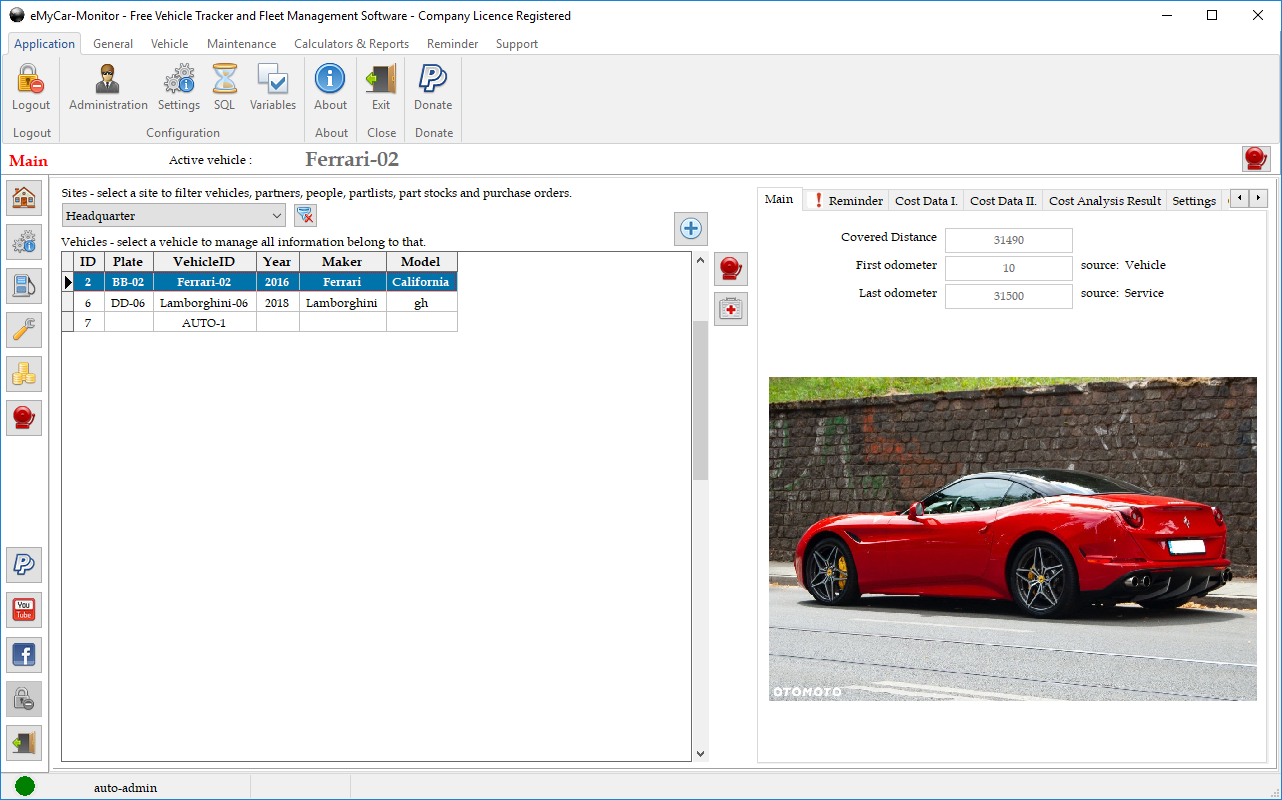Click the Last odometer field

[x=1008, y=296]
